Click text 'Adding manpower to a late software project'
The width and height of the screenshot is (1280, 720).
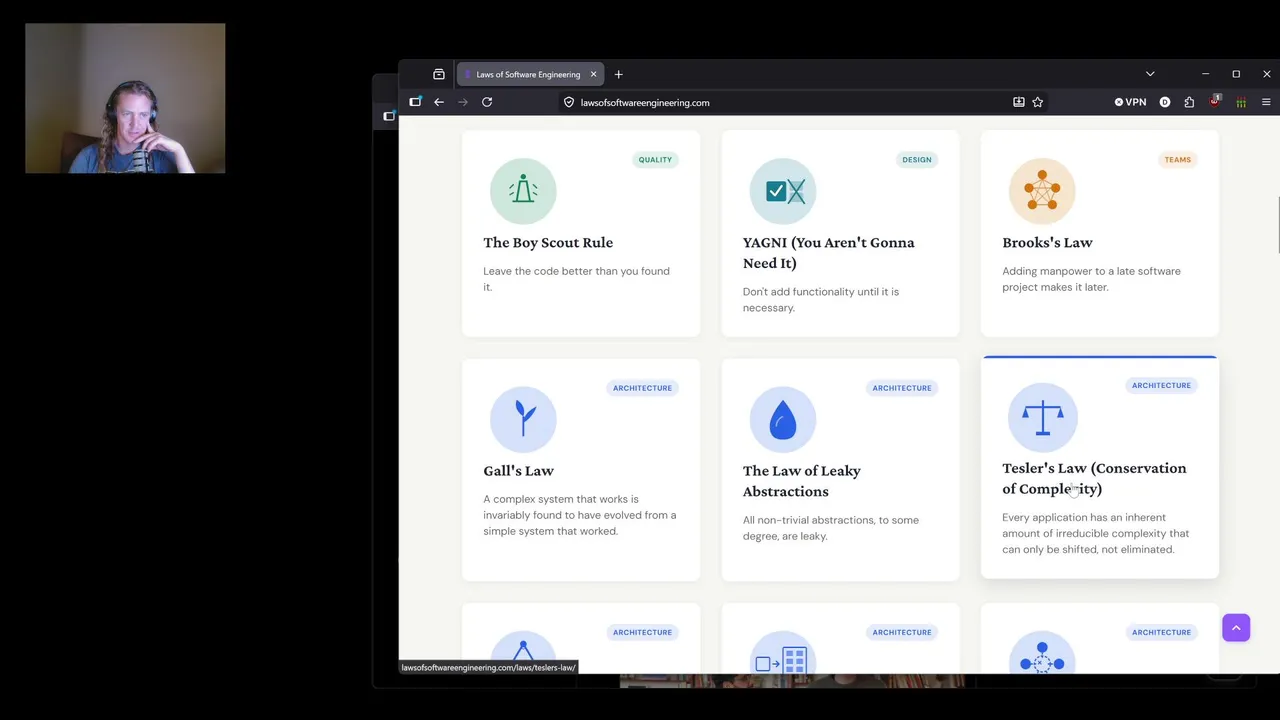(1091, 279)
